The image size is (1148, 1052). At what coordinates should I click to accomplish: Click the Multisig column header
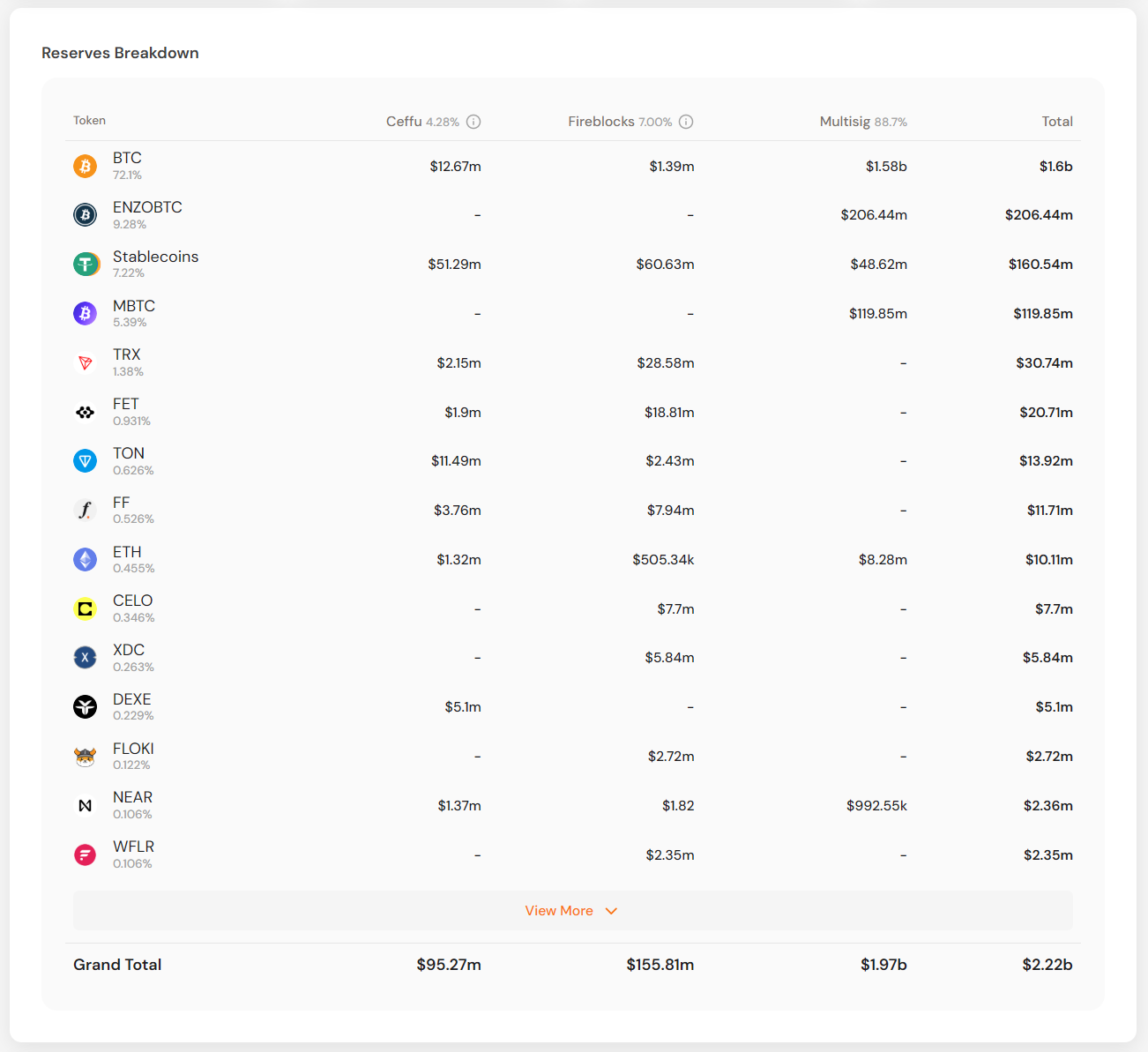pyautogui.click(x=845, y=122)
